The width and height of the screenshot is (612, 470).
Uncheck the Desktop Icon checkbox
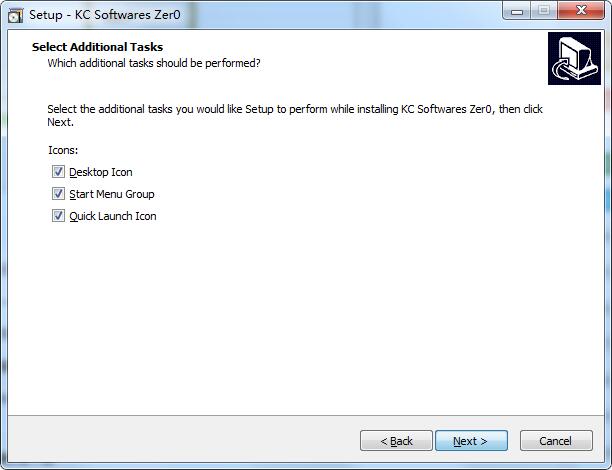tap(59, 172)
